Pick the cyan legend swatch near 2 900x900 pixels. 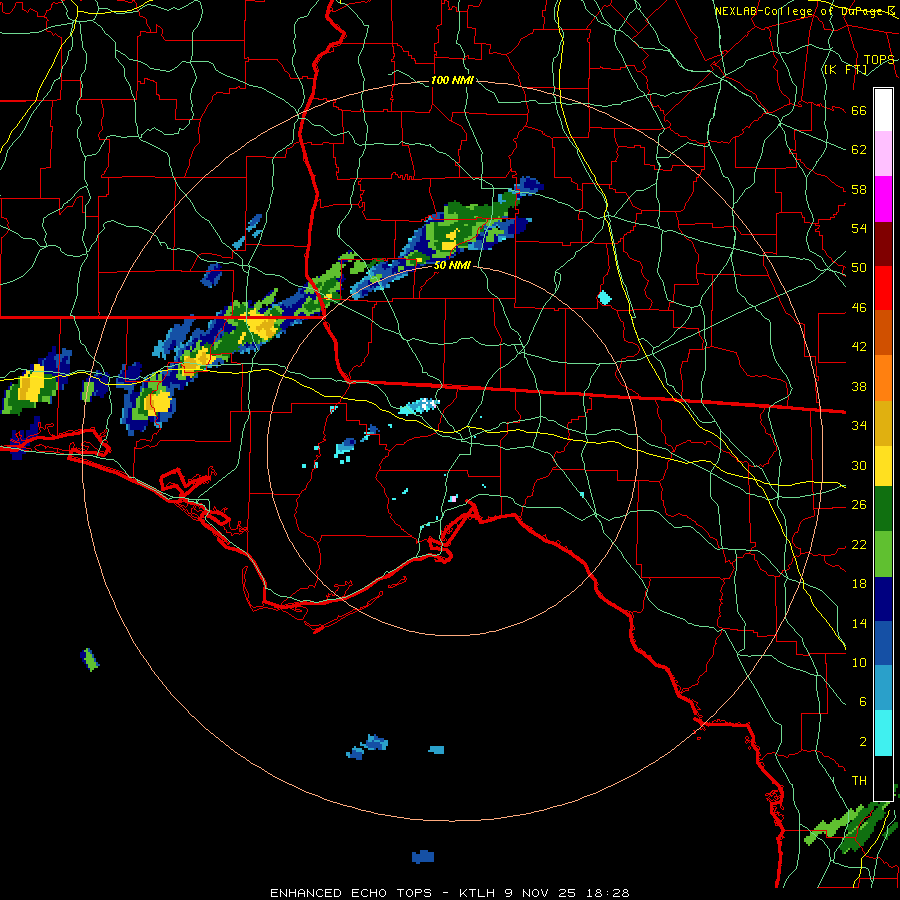883,732
